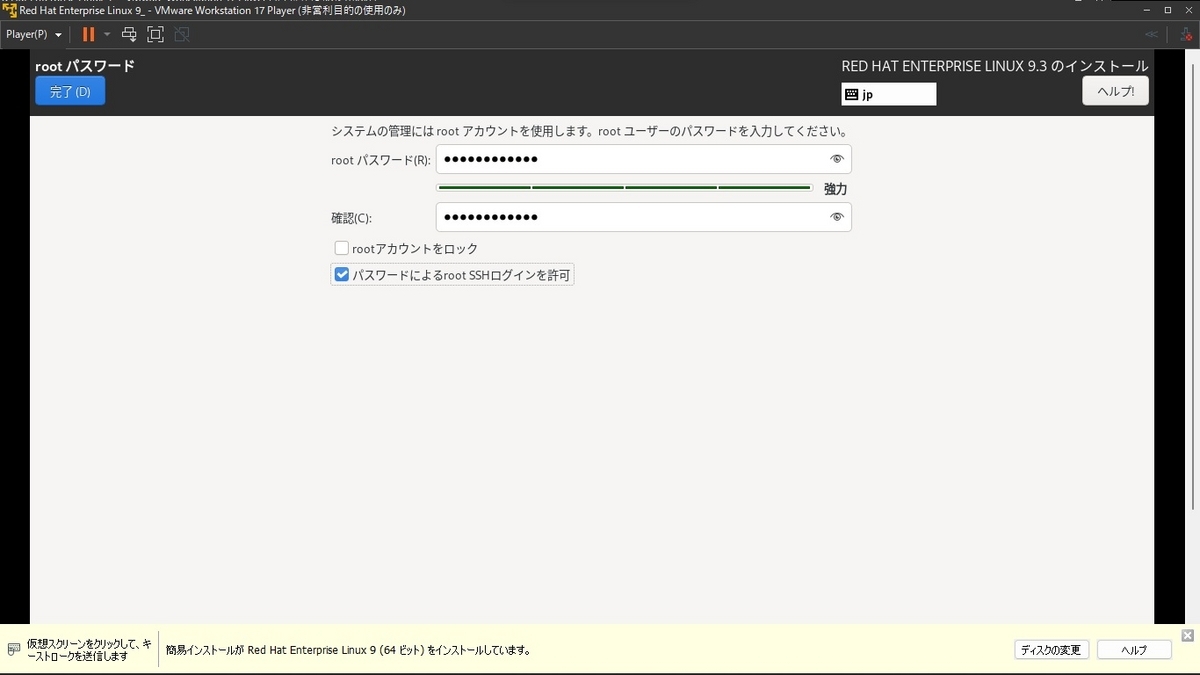Click the root パスワード heading
The height and width of the screenshot is (675, 1200).
click(85, 66)
